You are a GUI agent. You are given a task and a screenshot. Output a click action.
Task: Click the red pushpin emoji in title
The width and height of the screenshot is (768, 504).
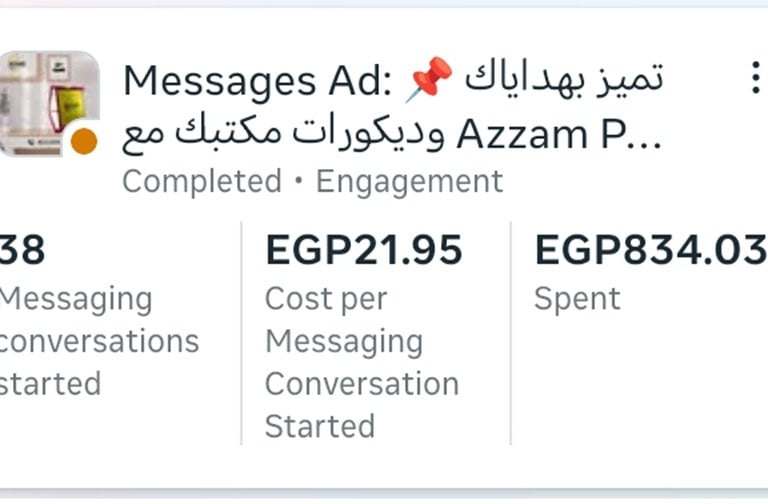pos(428,79)
